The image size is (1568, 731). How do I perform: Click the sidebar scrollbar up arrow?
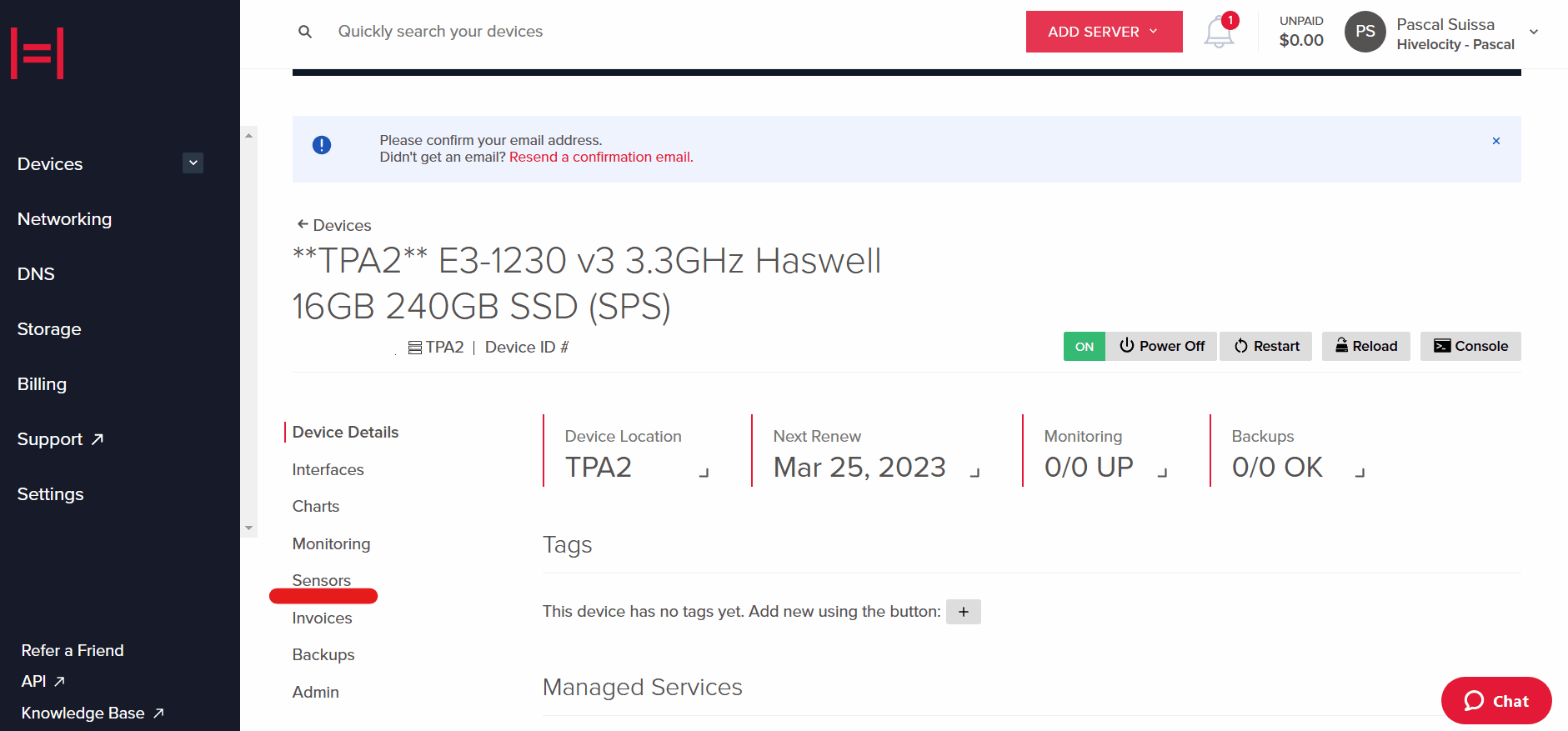click(248, 135)
